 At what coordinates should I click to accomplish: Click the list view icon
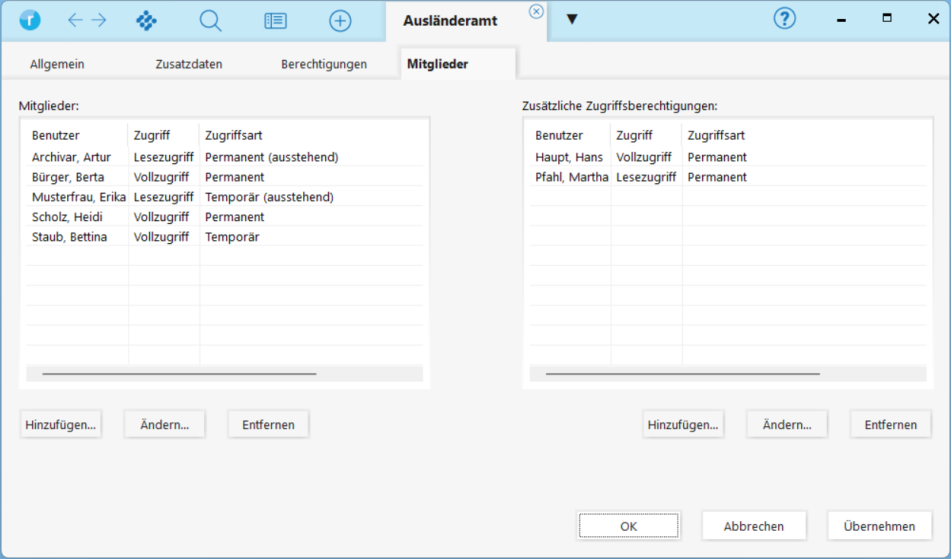275,21
